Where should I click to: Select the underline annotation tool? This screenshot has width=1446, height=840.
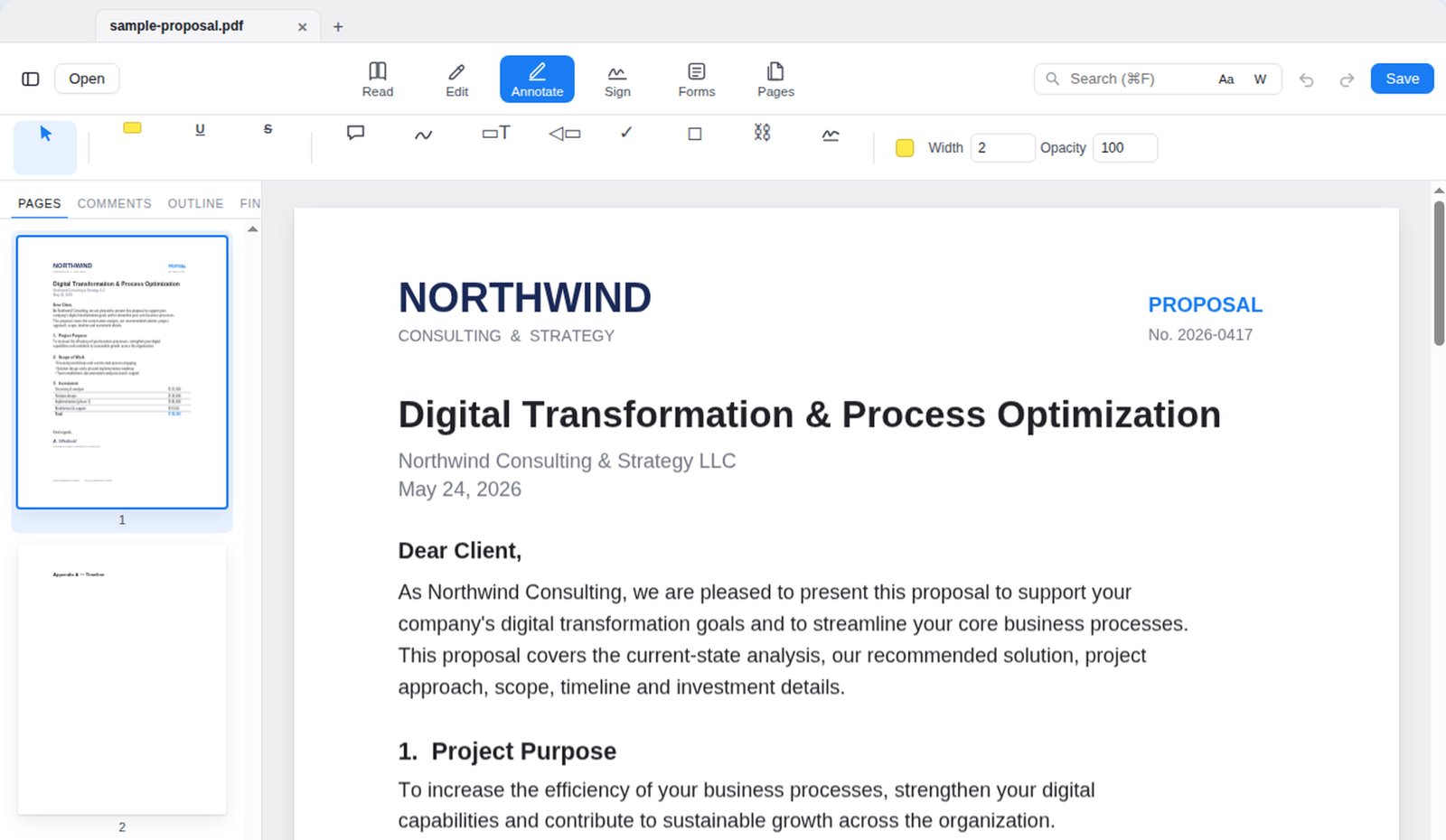click(x=200, y=129)
